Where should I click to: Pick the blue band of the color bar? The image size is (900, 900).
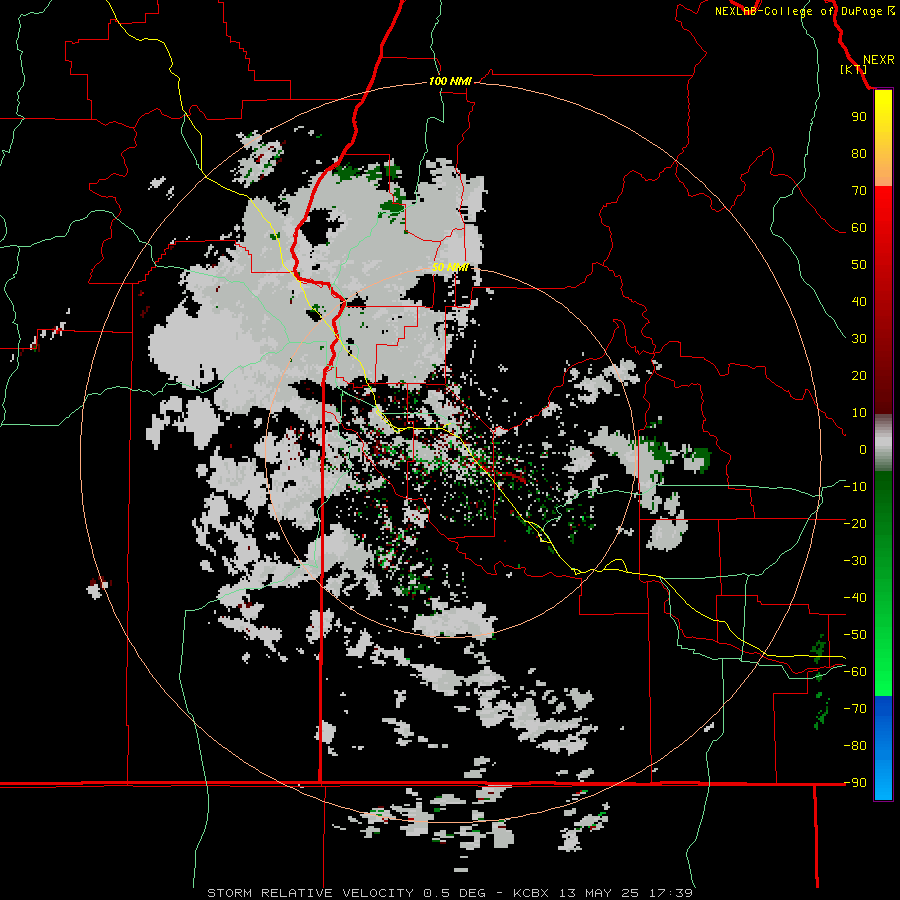[x=883, y=746]
